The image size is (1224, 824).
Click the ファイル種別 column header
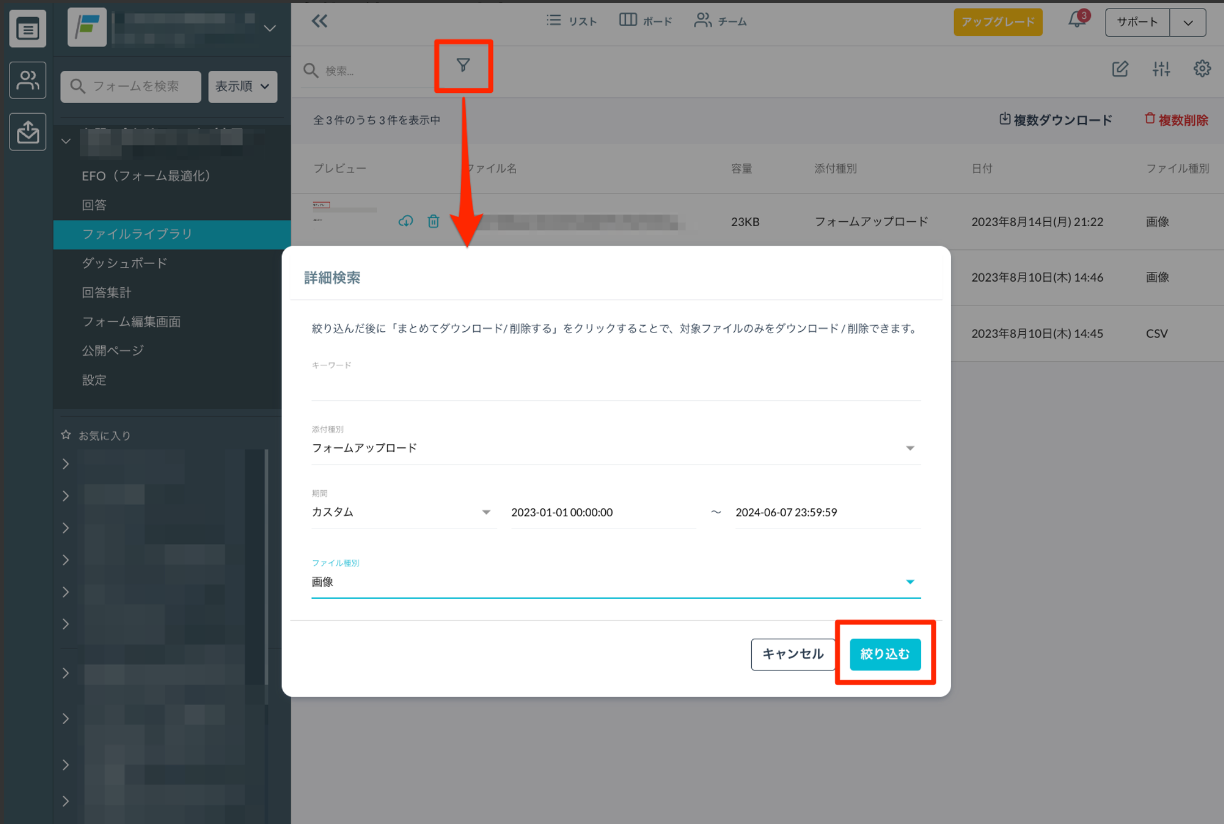point(1177,169)
